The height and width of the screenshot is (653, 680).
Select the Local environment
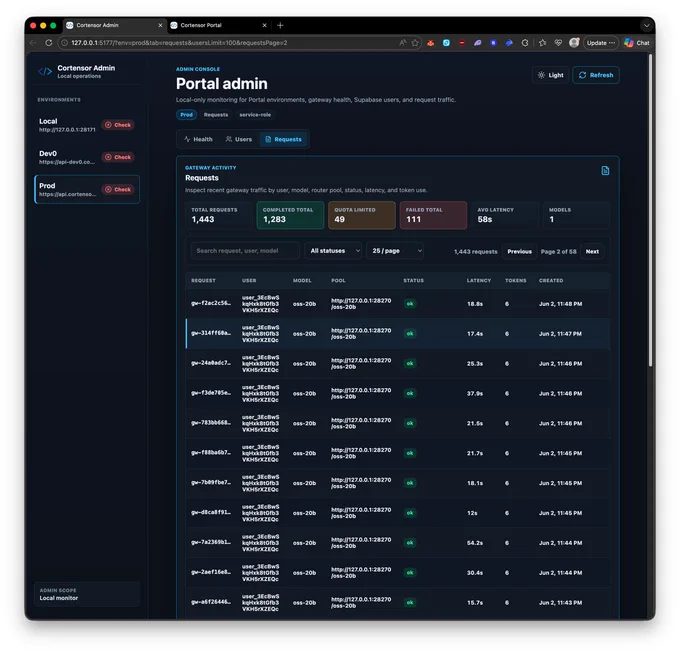pos(87,125)
